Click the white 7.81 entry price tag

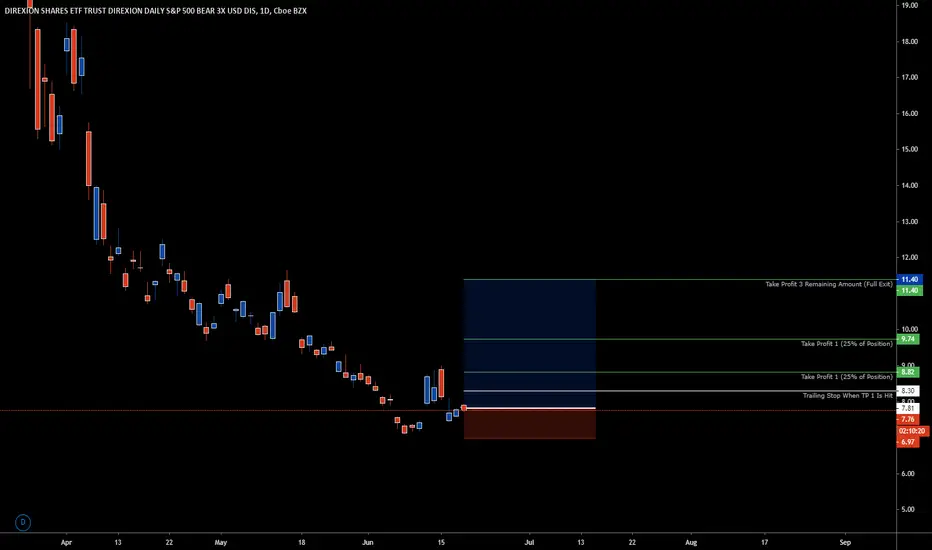tap(908, 408)
